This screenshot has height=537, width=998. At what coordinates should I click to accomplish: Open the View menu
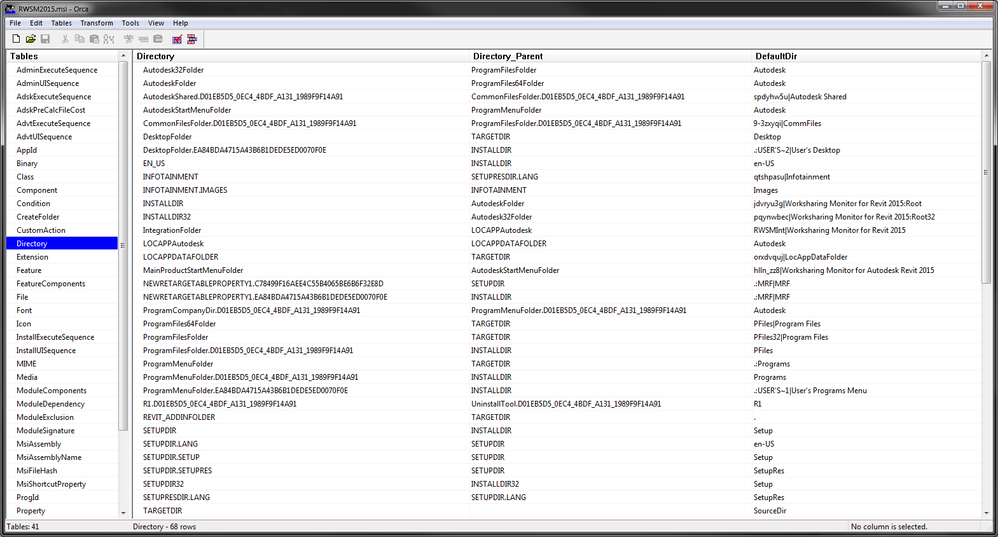click(156, 23)
